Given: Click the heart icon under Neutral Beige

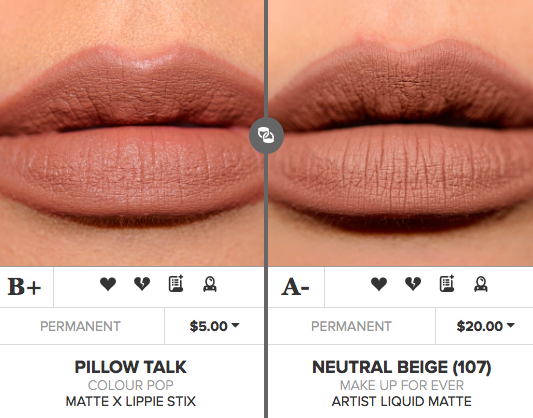Looking at the screenshot, I should coord(379,284).
